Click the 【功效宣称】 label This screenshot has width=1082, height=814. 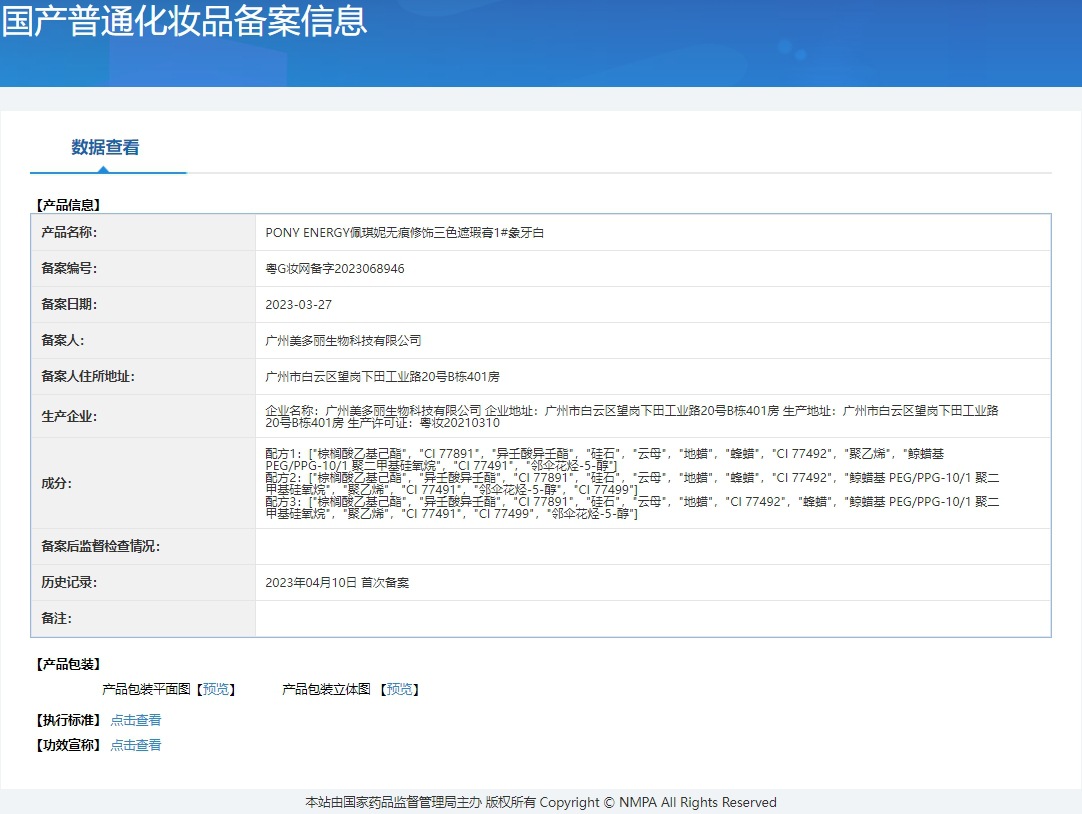[x=68, y=745]
